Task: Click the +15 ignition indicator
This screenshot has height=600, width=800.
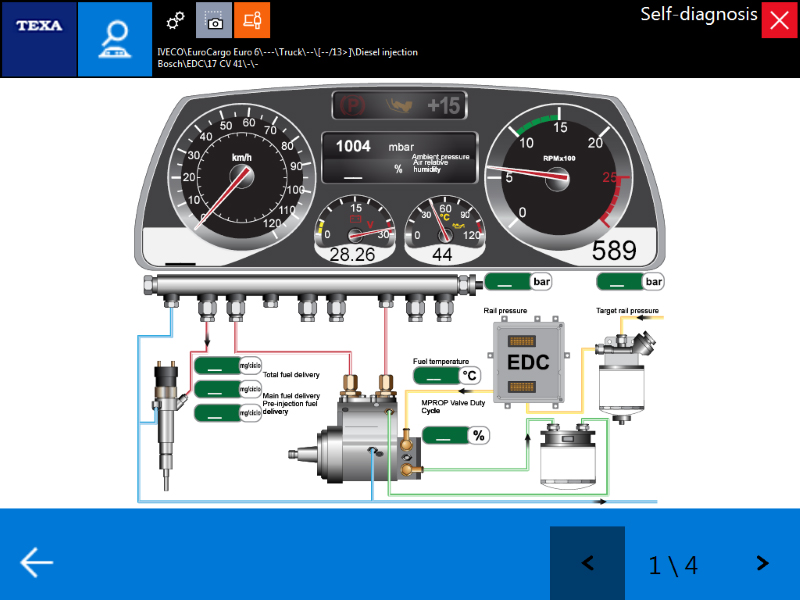Action: click(443, 106)
